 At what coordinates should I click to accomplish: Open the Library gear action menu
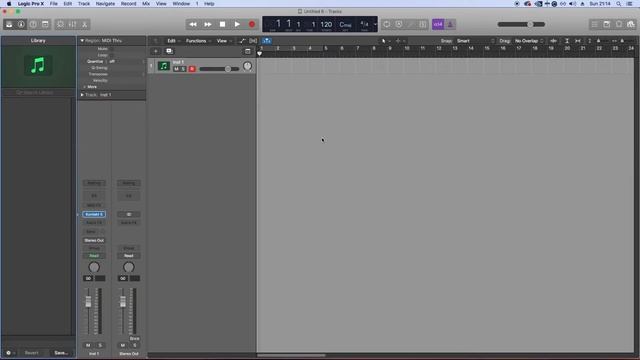click(x=10, y=353)
